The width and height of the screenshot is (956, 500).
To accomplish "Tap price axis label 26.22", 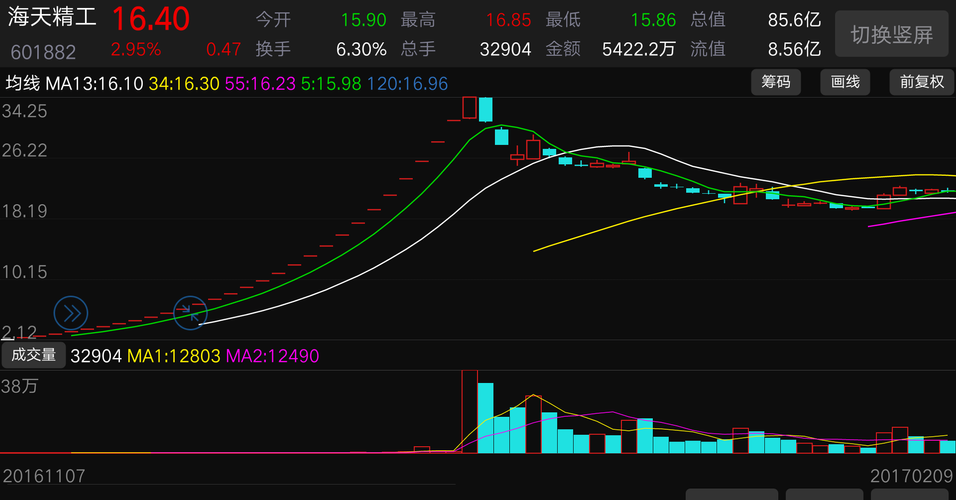I will (24, 151).
